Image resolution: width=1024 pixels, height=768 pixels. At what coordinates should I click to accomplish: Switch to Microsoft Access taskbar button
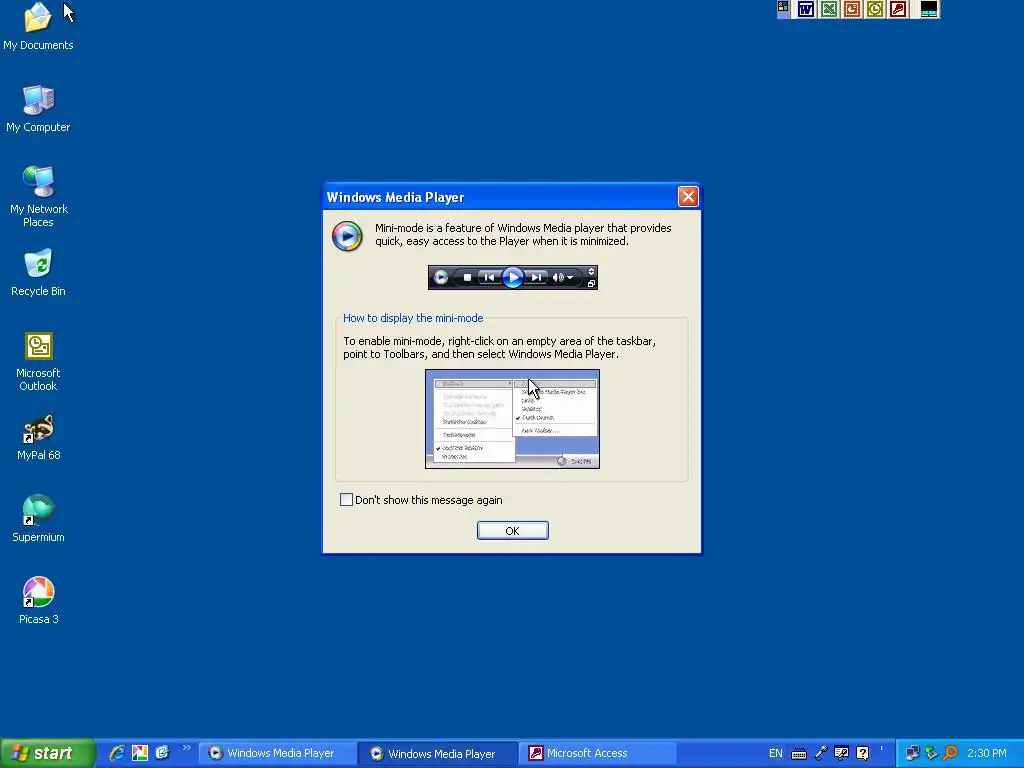[x=600, y=754]
